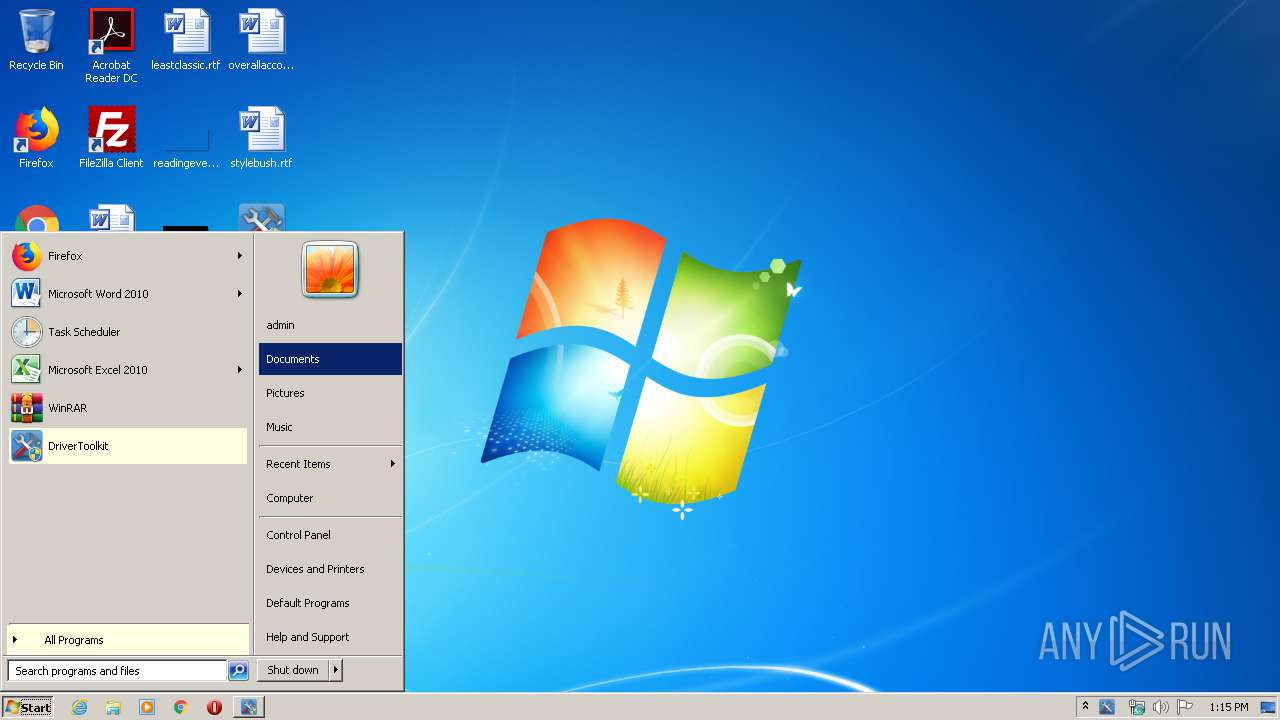Launch Windows Media Player from the taskbar

click(147, 707)
